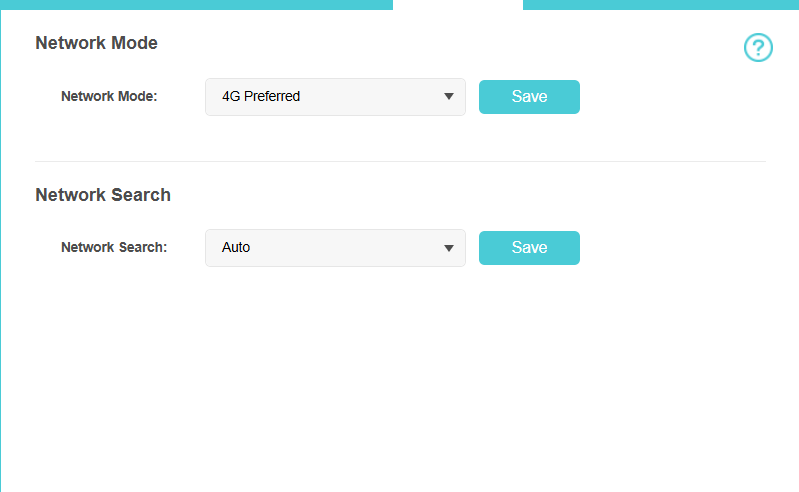Open the Network Search combo box
799x492 pixels.
click(x=335, y=248)
